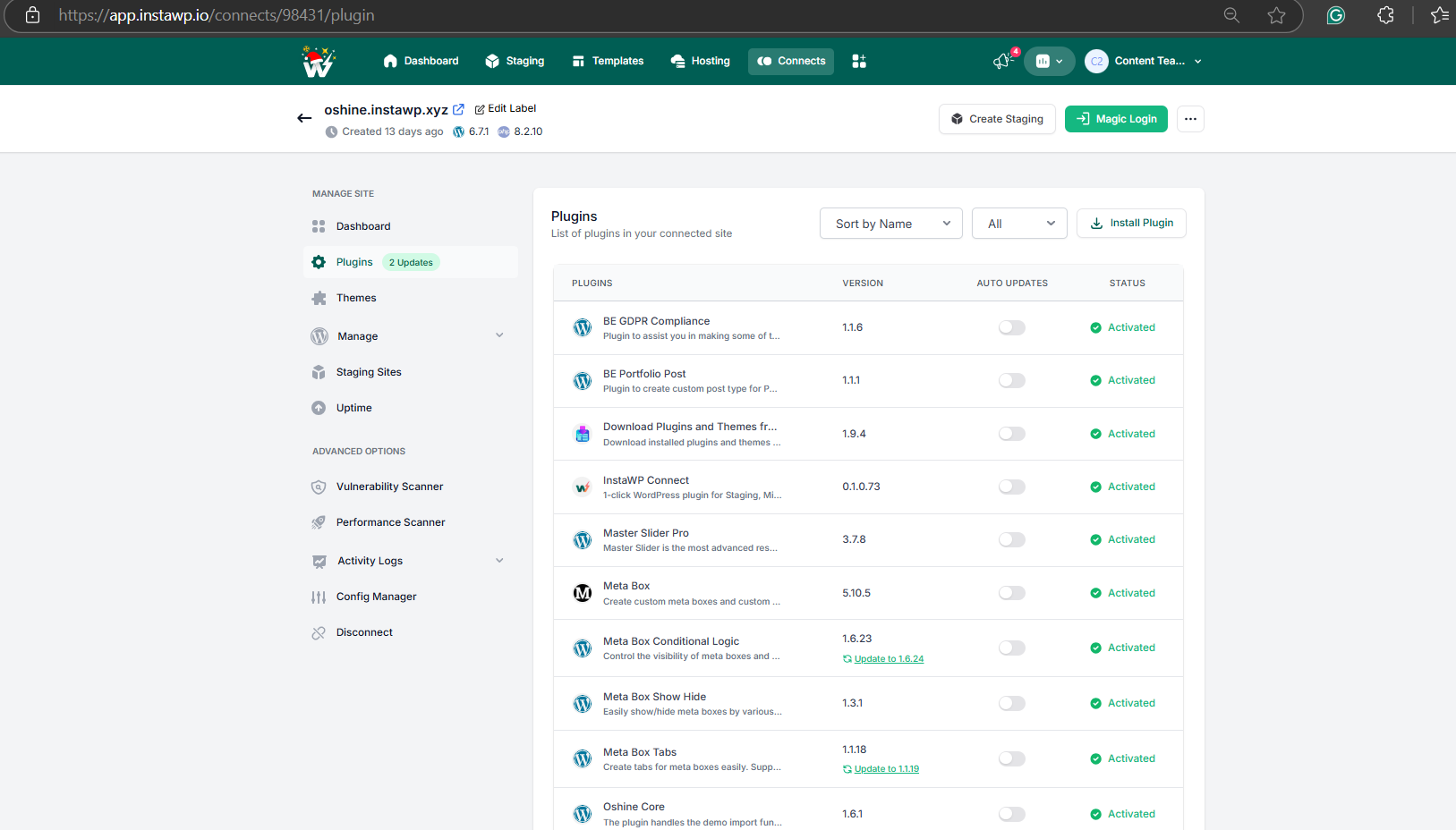The image size is (1456, 830).
Task: Click the Meta Box Show Hide WordPress icon
Action: tap(583, 704)
